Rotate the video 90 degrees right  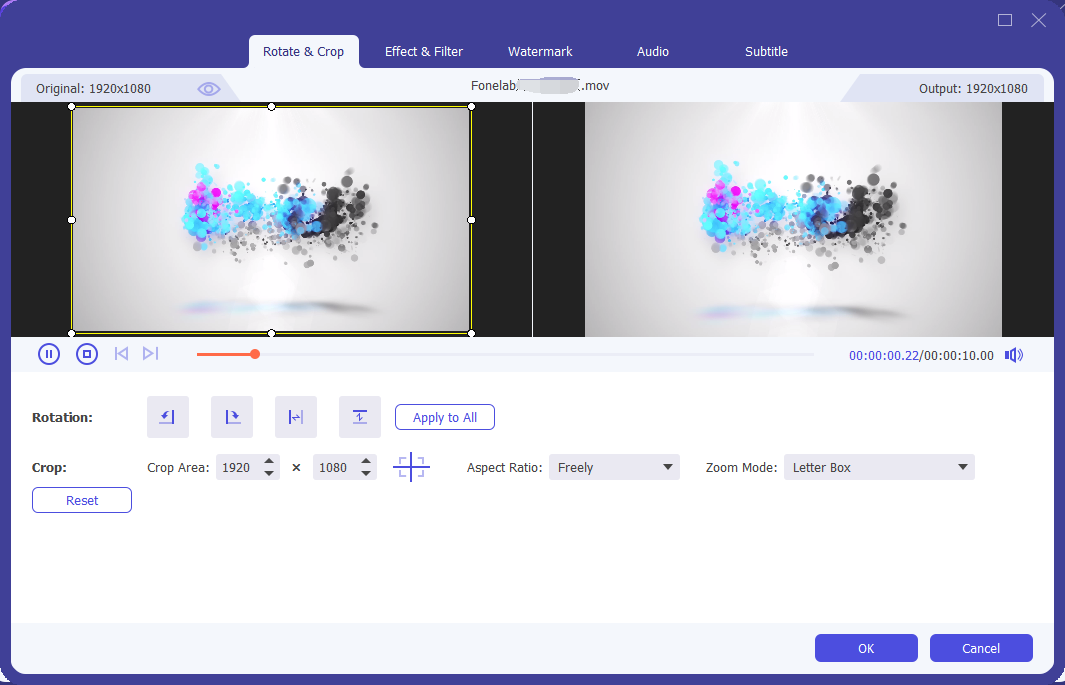tap(231, 417)
